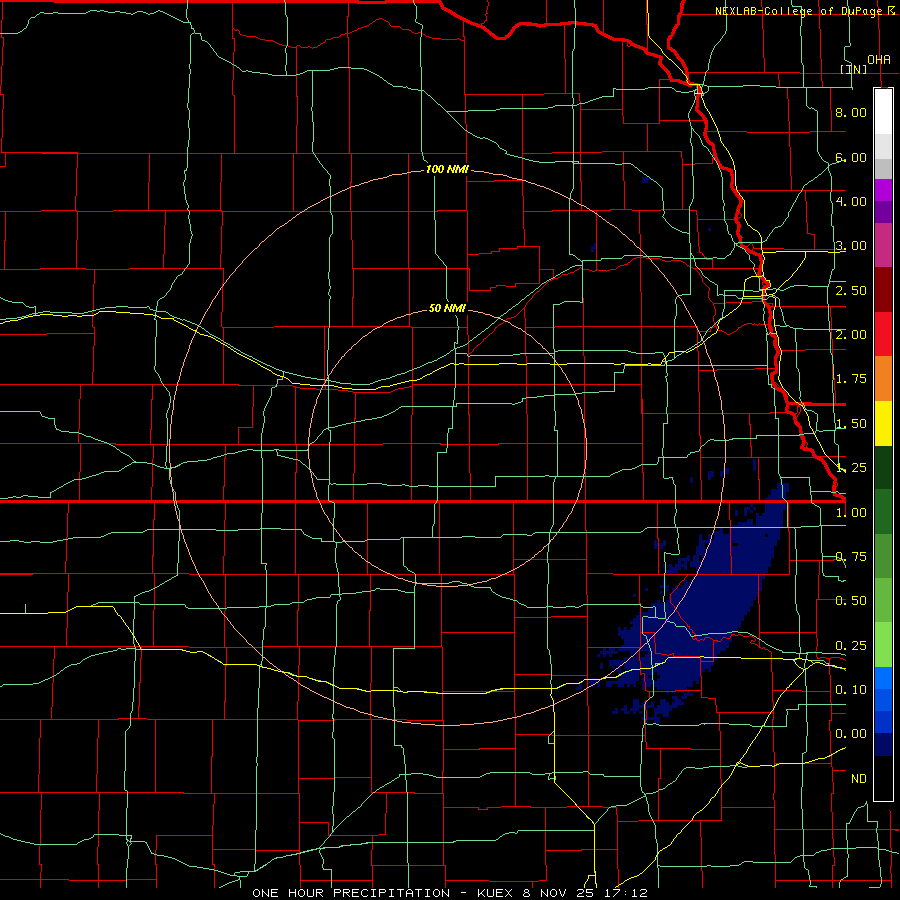This screenshot has height=900, width=900.
Task: Click the 0.25 legend value
Action: [851, 646]
